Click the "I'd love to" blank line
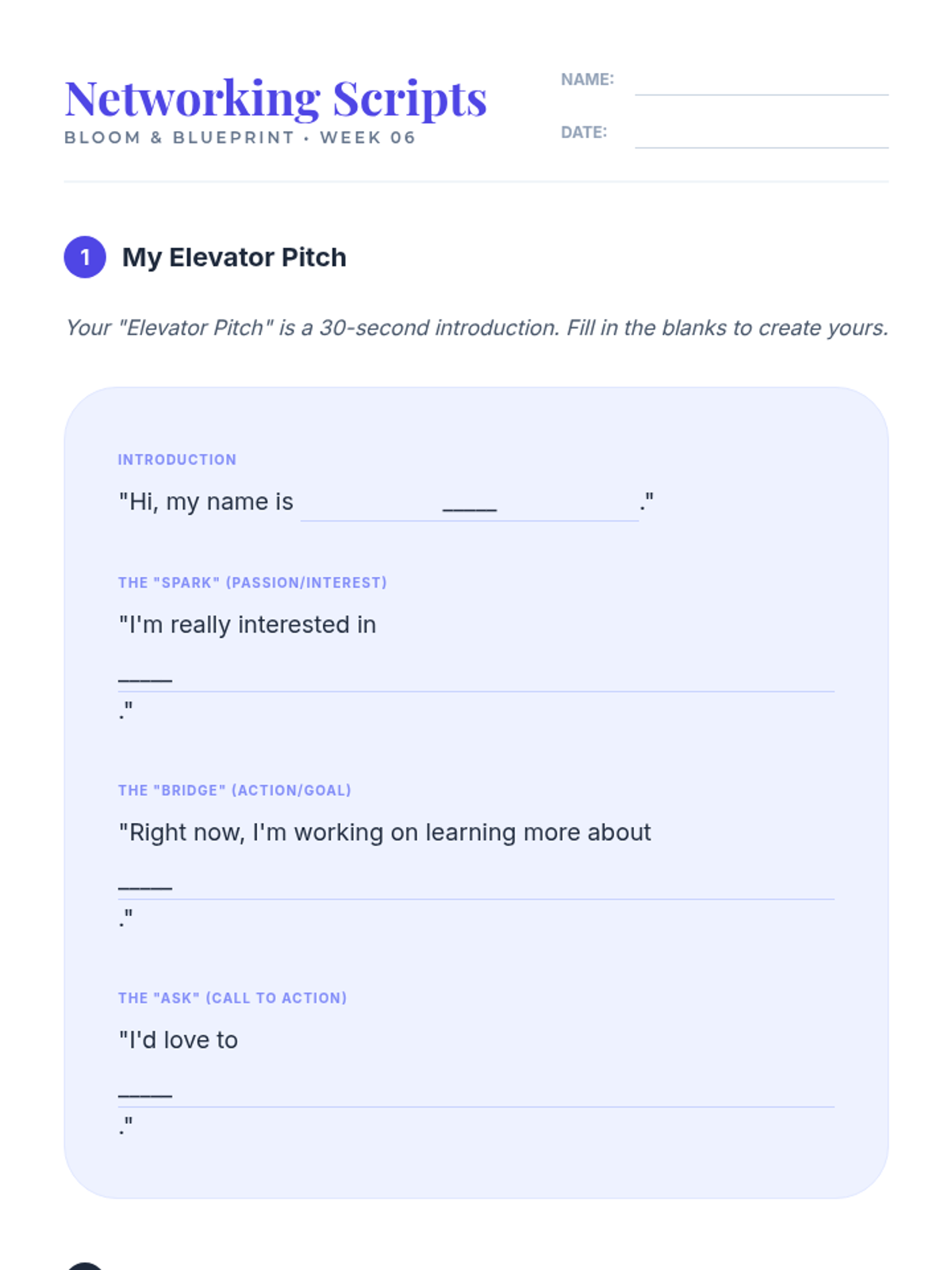952x1270 pixels. [476, 1092]
